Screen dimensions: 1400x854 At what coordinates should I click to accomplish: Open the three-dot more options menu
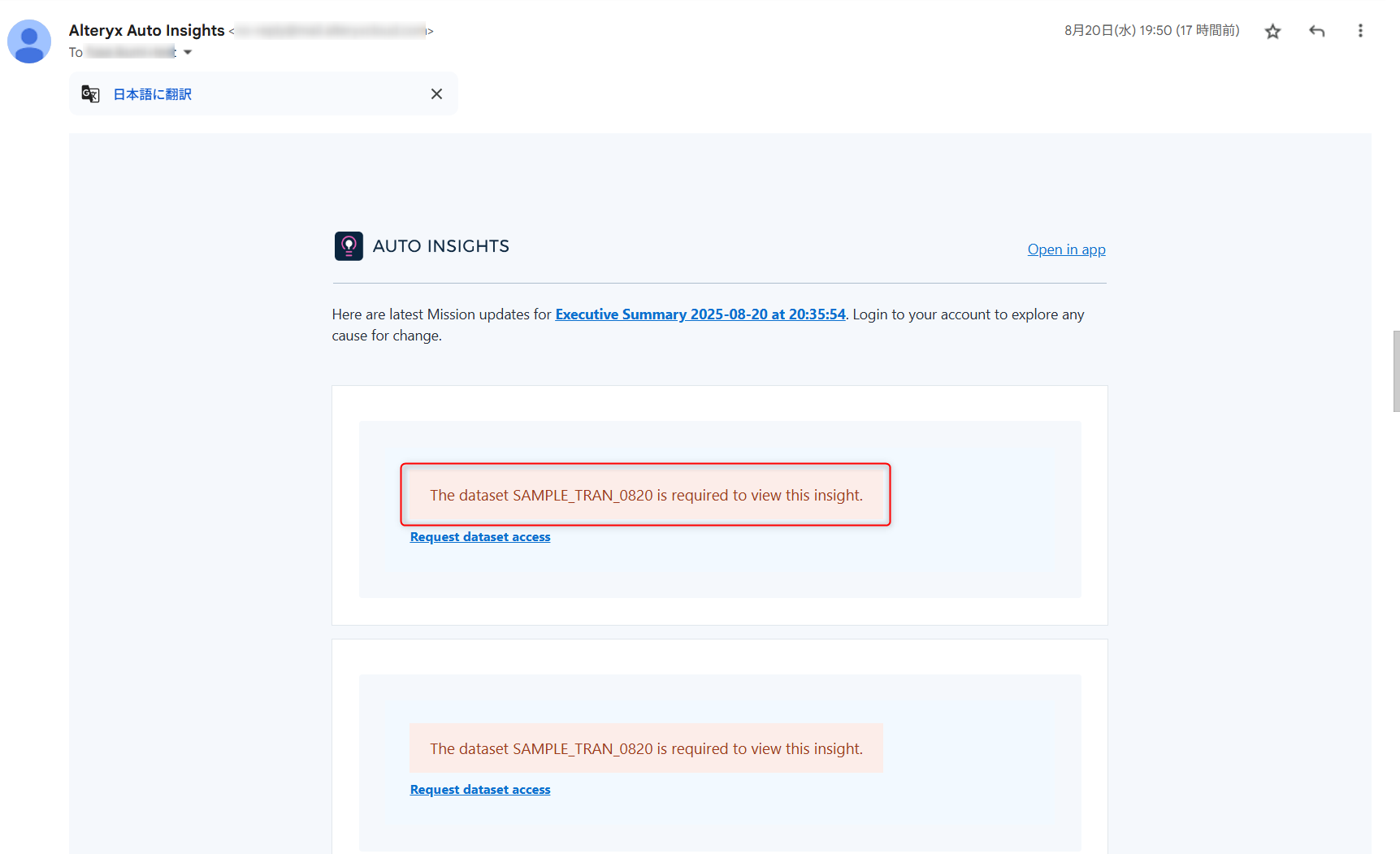point(1360,31)
